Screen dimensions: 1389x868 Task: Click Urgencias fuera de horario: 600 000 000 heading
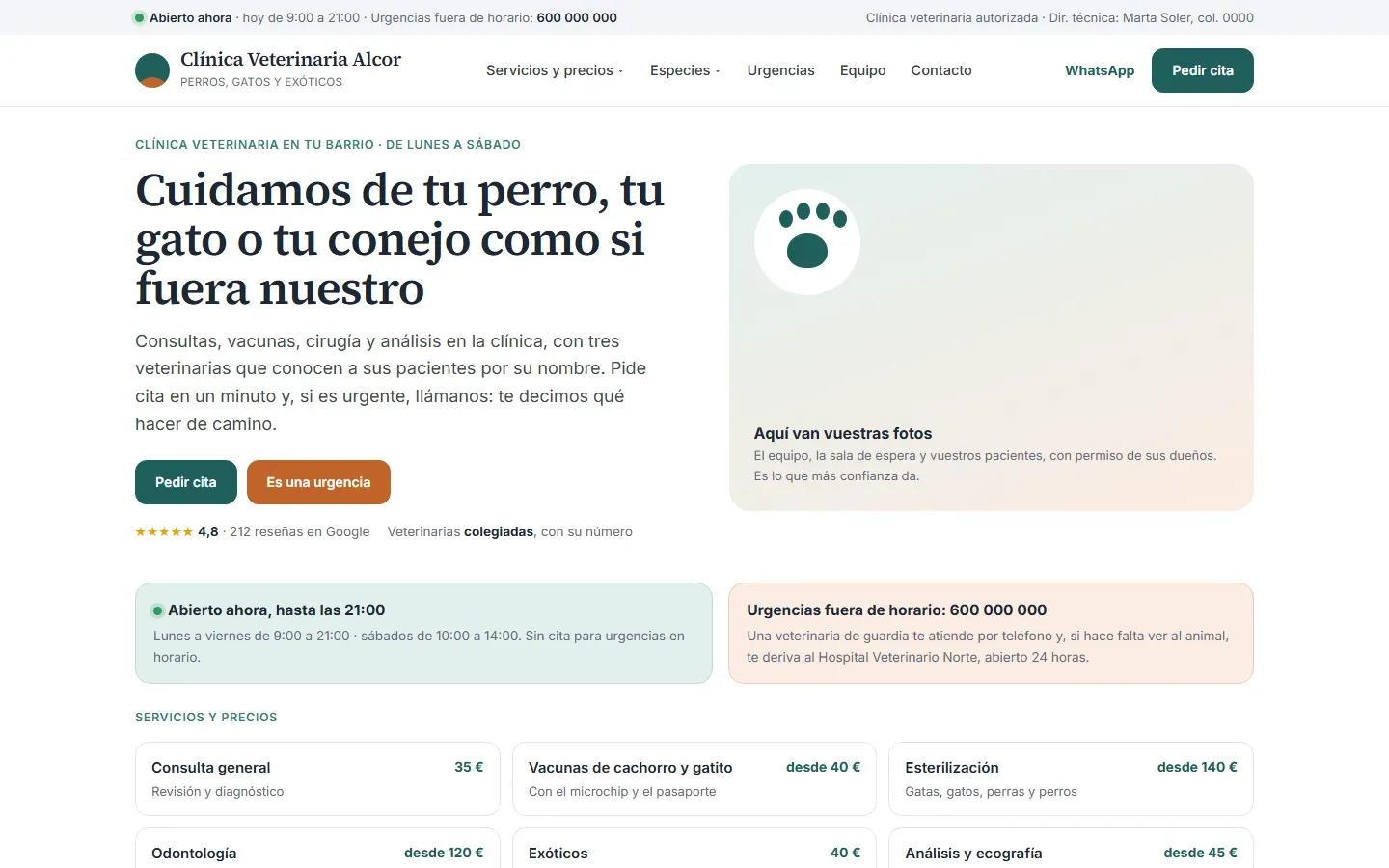click(897, 610)
